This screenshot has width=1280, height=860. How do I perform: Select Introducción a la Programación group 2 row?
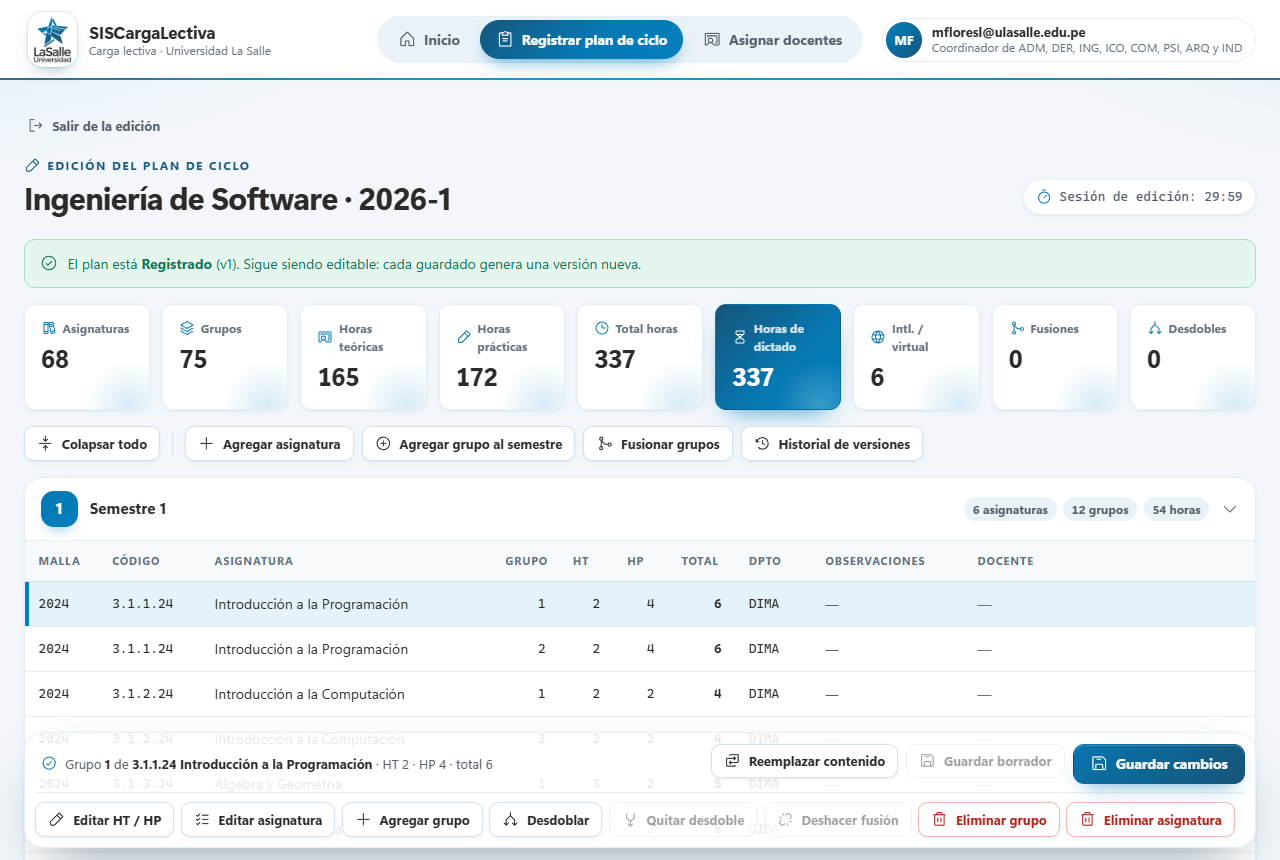click(x=640, y=649)
